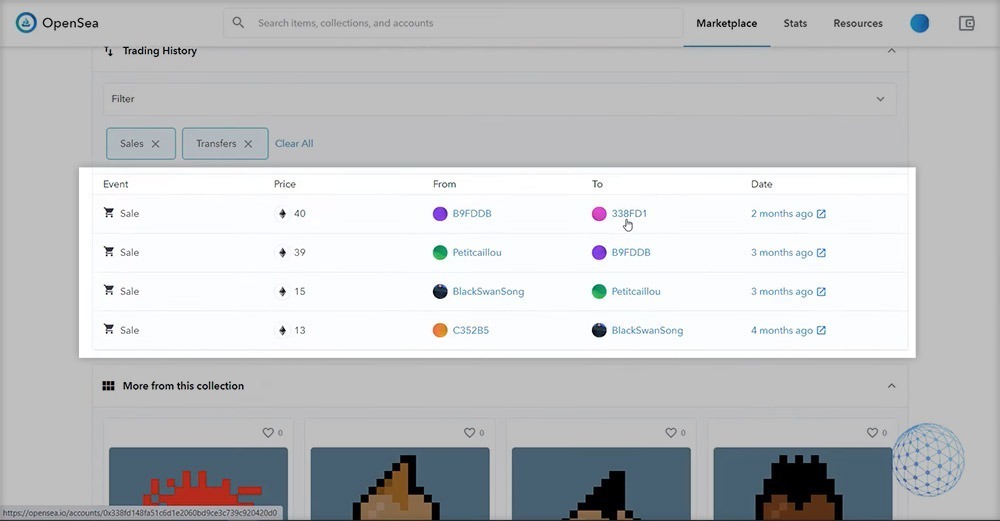The image size is (1000, 521).
Task: Remove the Transfers filter chip
Action: [x=248, y=144]
